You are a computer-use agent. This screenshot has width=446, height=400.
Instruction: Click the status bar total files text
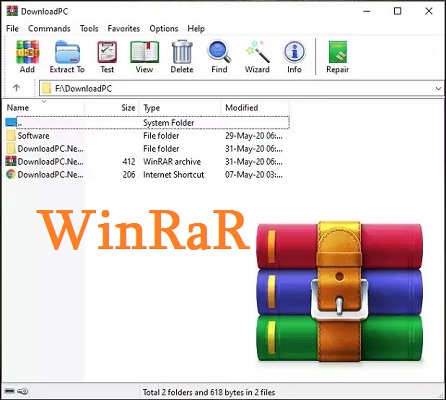[209, 392]
